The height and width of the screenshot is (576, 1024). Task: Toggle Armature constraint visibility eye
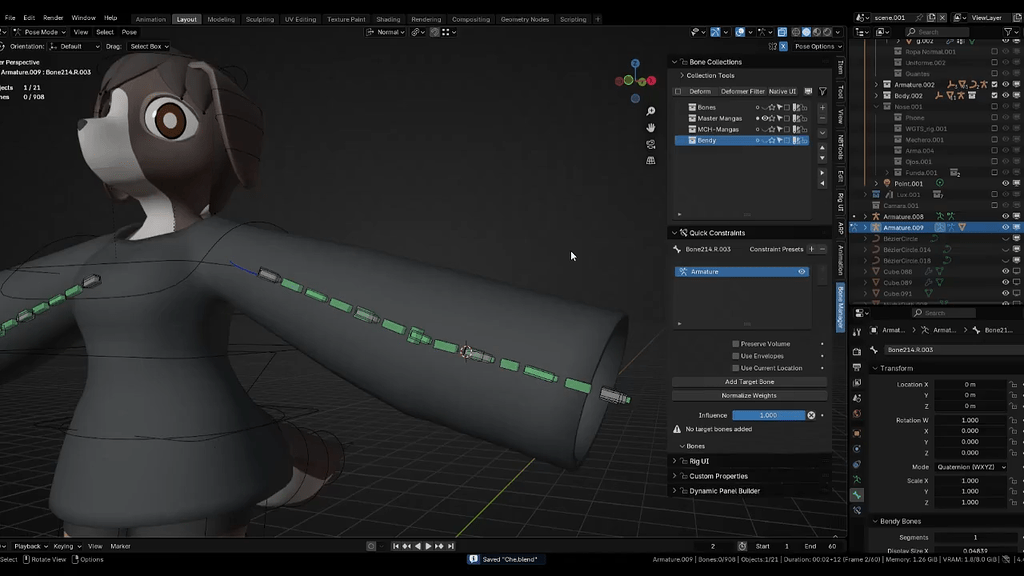click(x=801, y=272)
